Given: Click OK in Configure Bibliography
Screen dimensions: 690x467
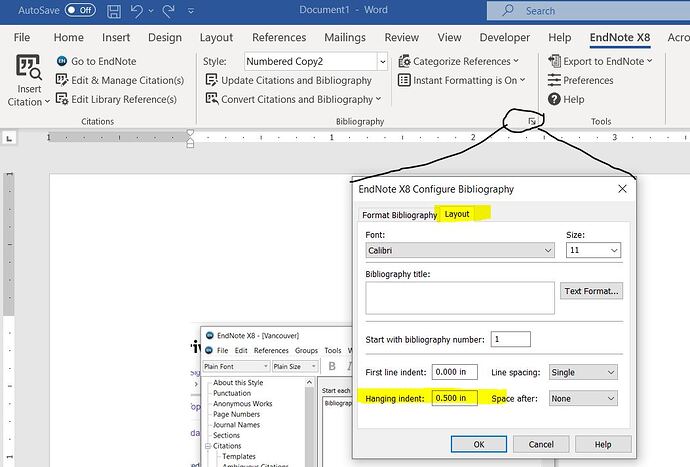Looking at the screenshot, I should click(x=479, y=444).
